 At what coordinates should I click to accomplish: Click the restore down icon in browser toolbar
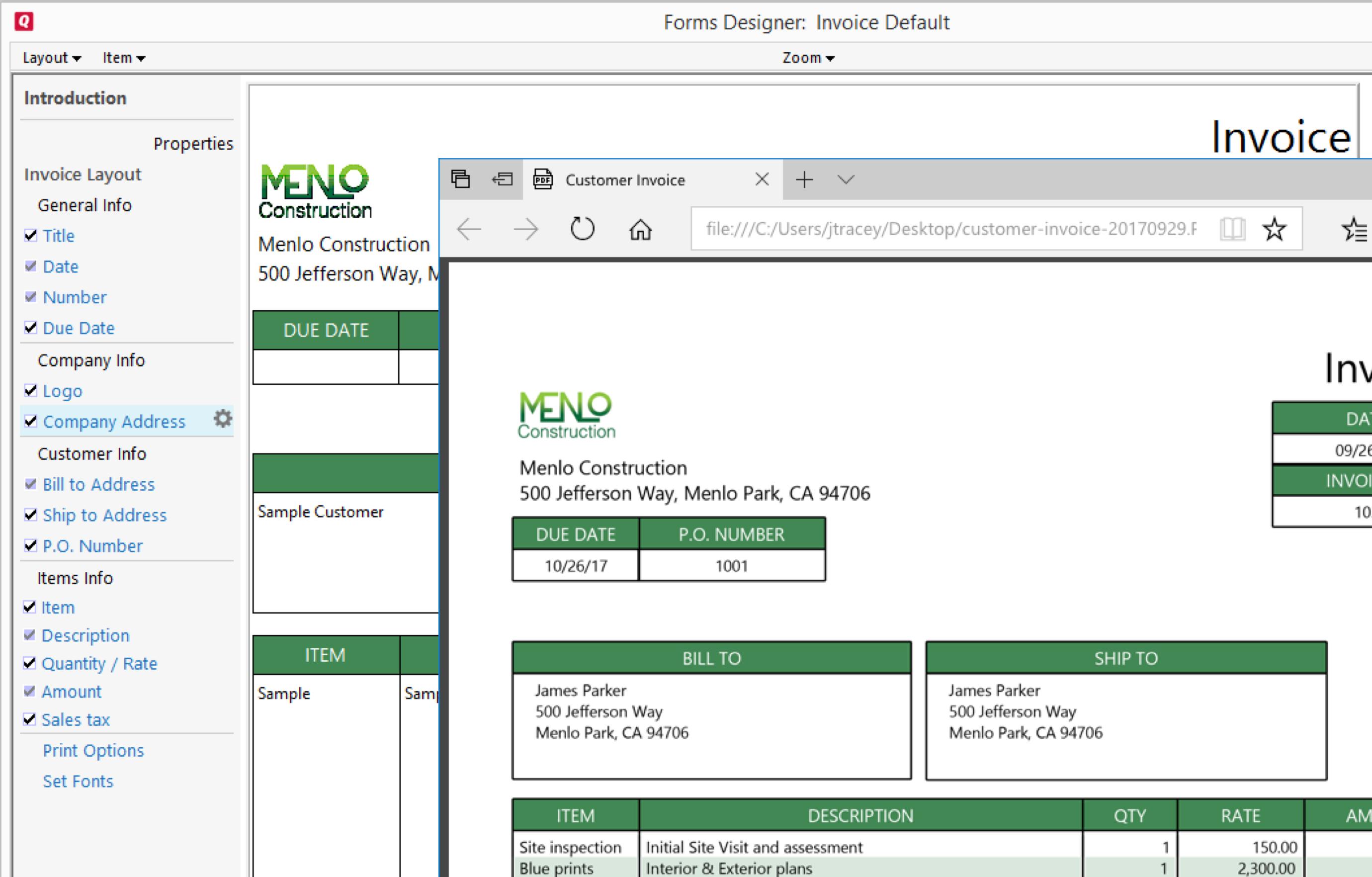click(502, 180)
